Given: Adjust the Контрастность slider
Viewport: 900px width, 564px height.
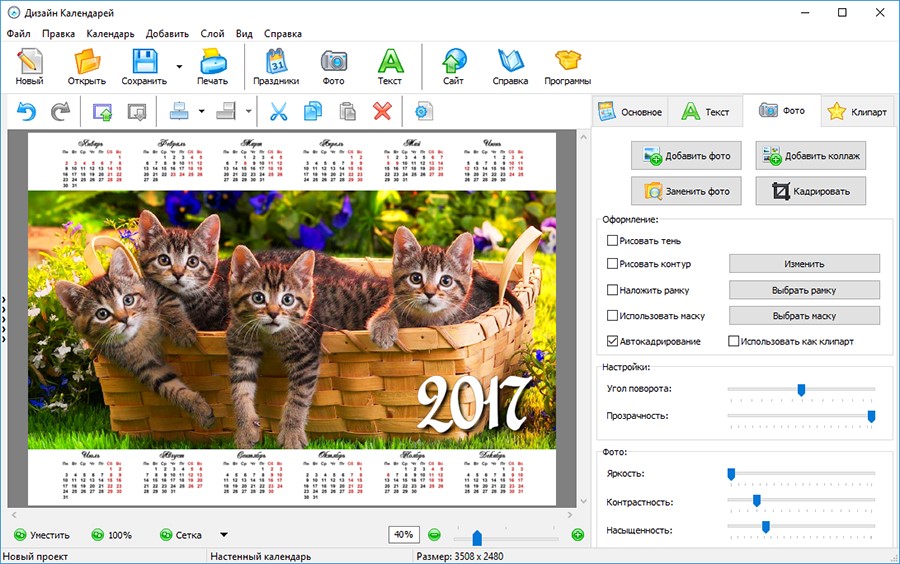Looking at the screenshot, I should coord(756,501).
